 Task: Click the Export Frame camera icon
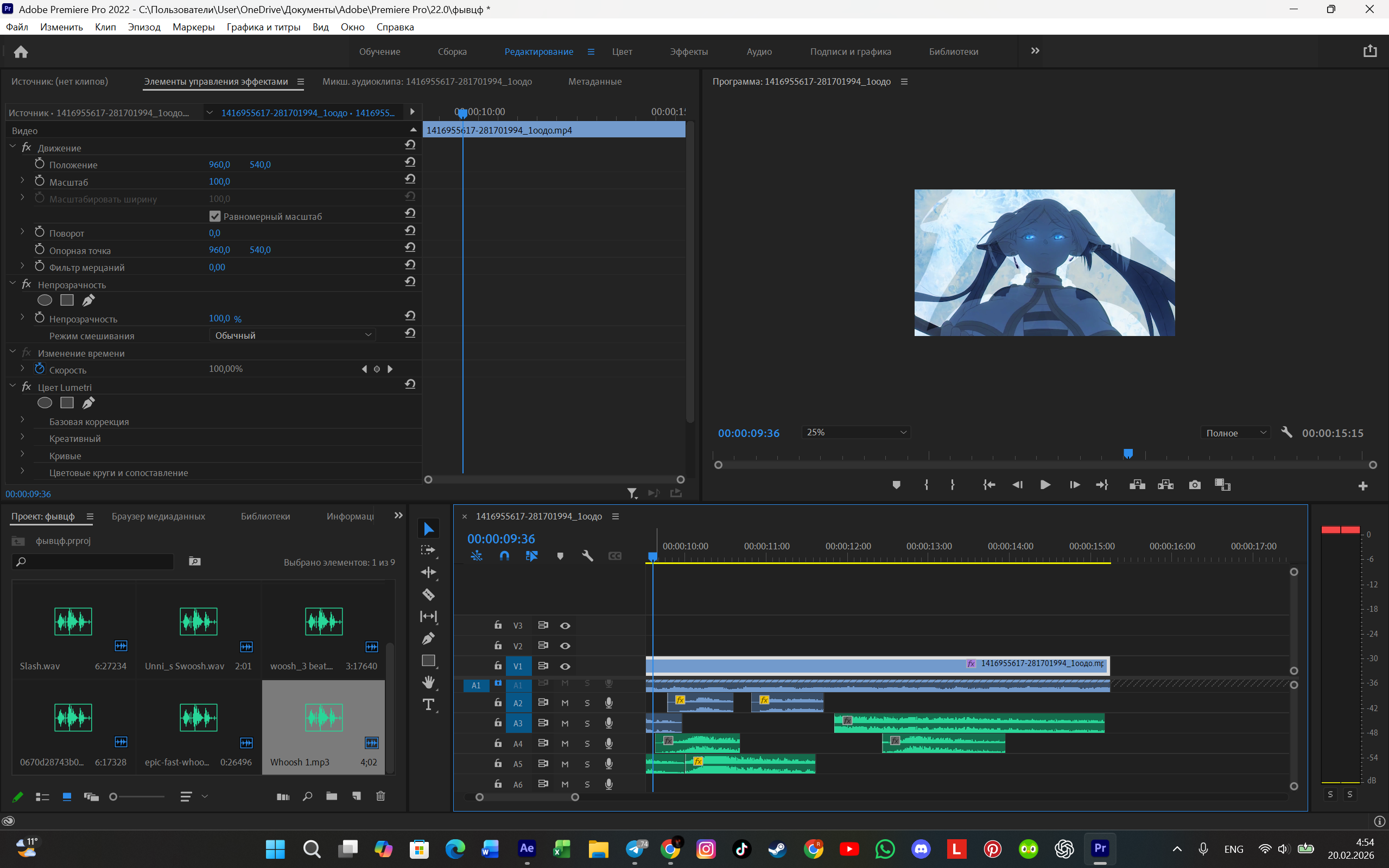(1195, 485)
